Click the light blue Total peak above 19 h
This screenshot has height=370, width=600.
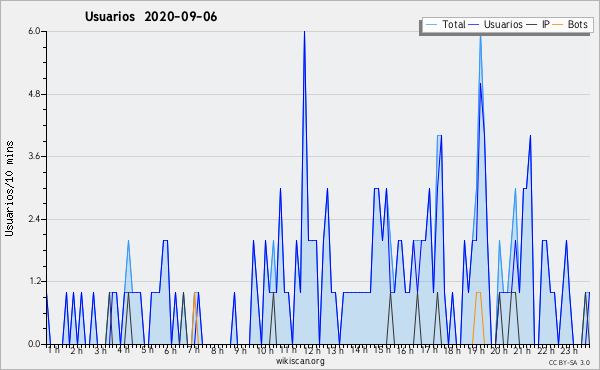480,38
